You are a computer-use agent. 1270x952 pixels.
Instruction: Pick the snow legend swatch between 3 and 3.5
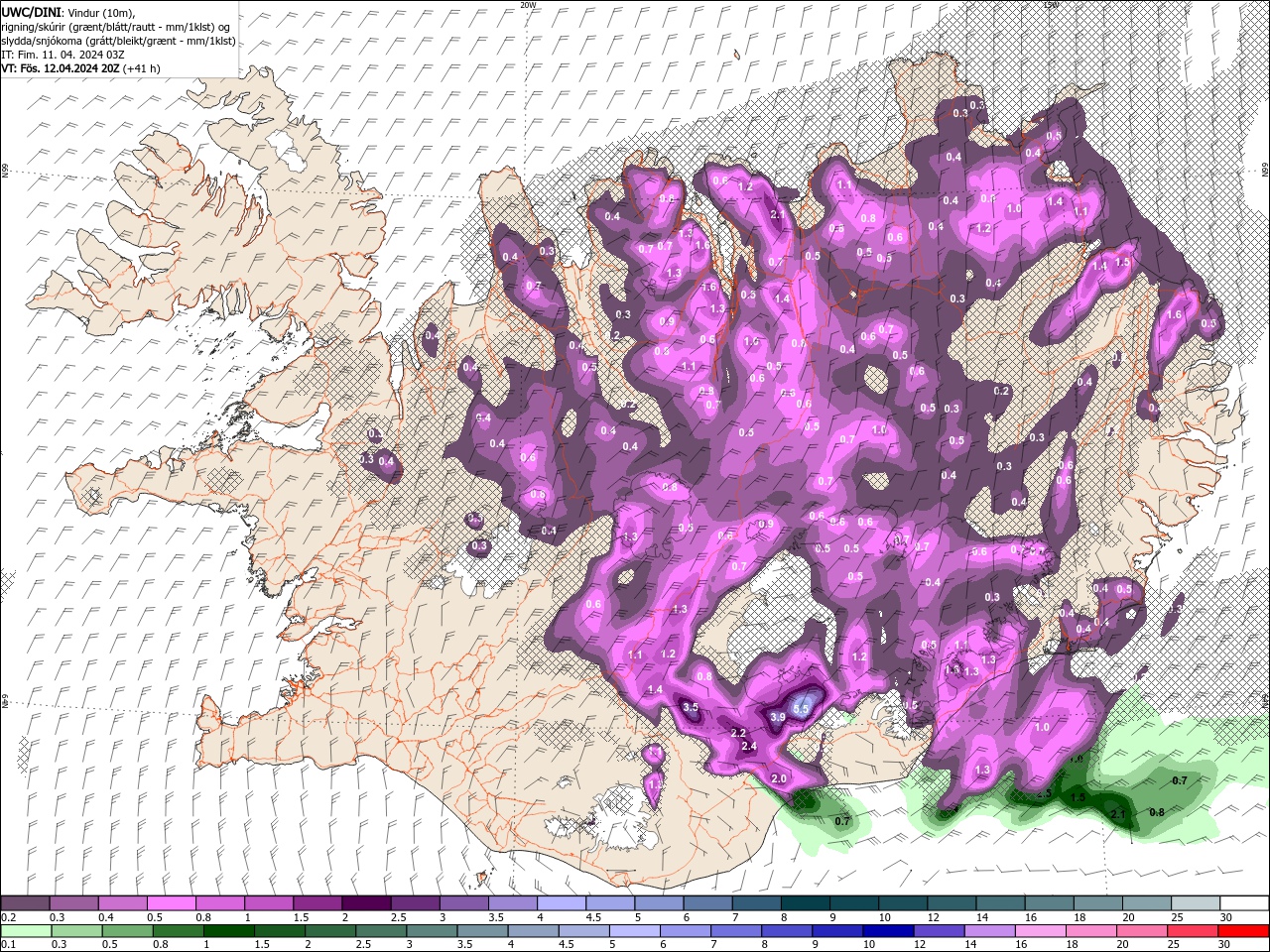point(462,903)
